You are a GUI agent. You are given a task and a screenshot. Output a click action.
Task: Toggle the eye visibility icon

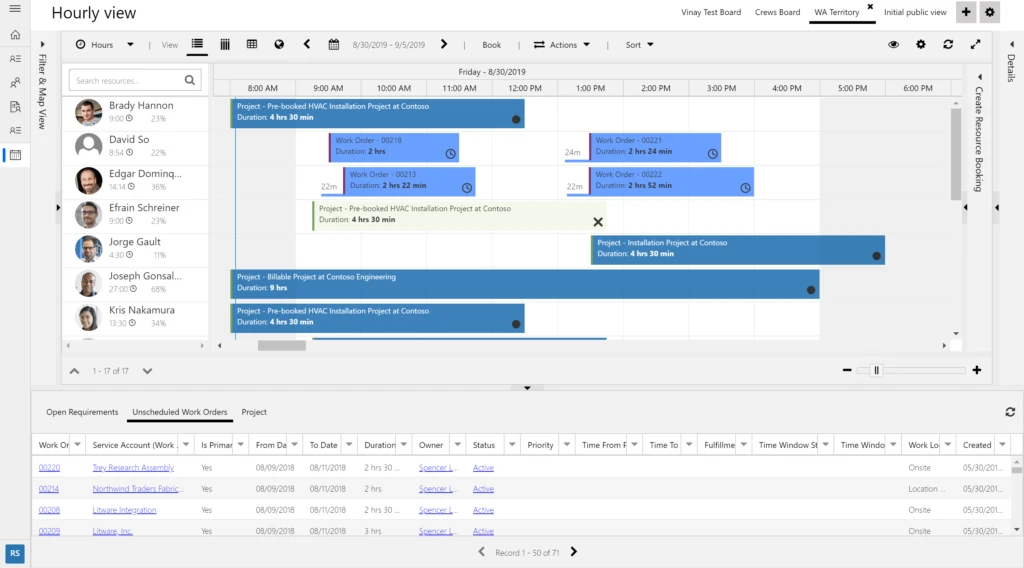(893, 45)
